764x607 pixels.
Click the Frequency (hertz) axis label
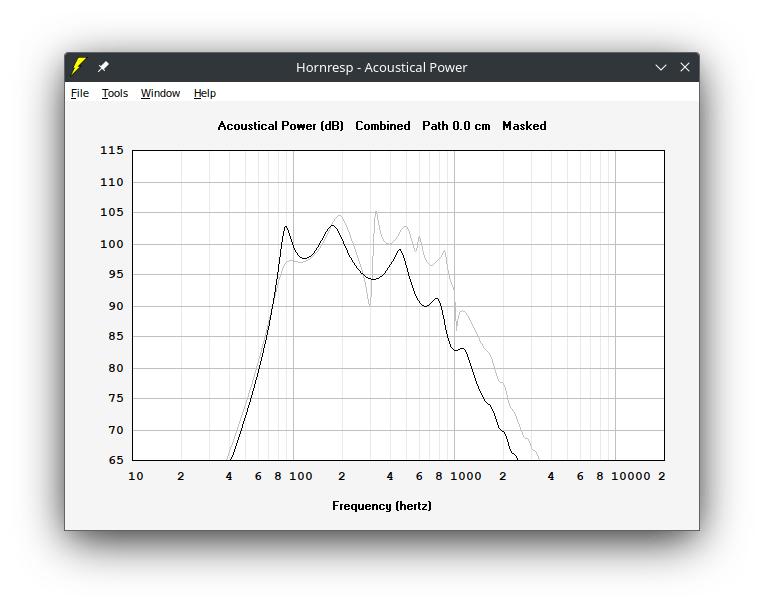[382, 506]
